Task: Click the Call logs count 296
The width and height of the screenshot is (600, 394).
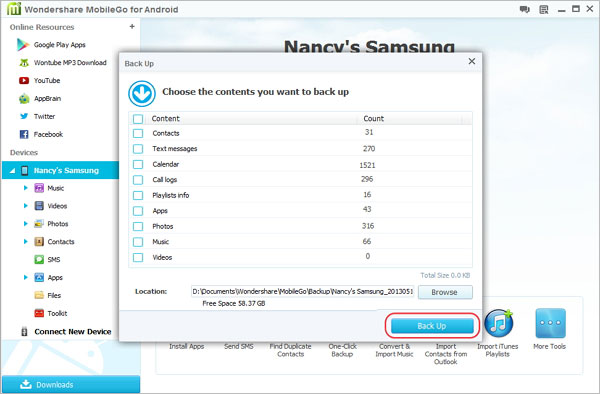Action: click(367, 179)
